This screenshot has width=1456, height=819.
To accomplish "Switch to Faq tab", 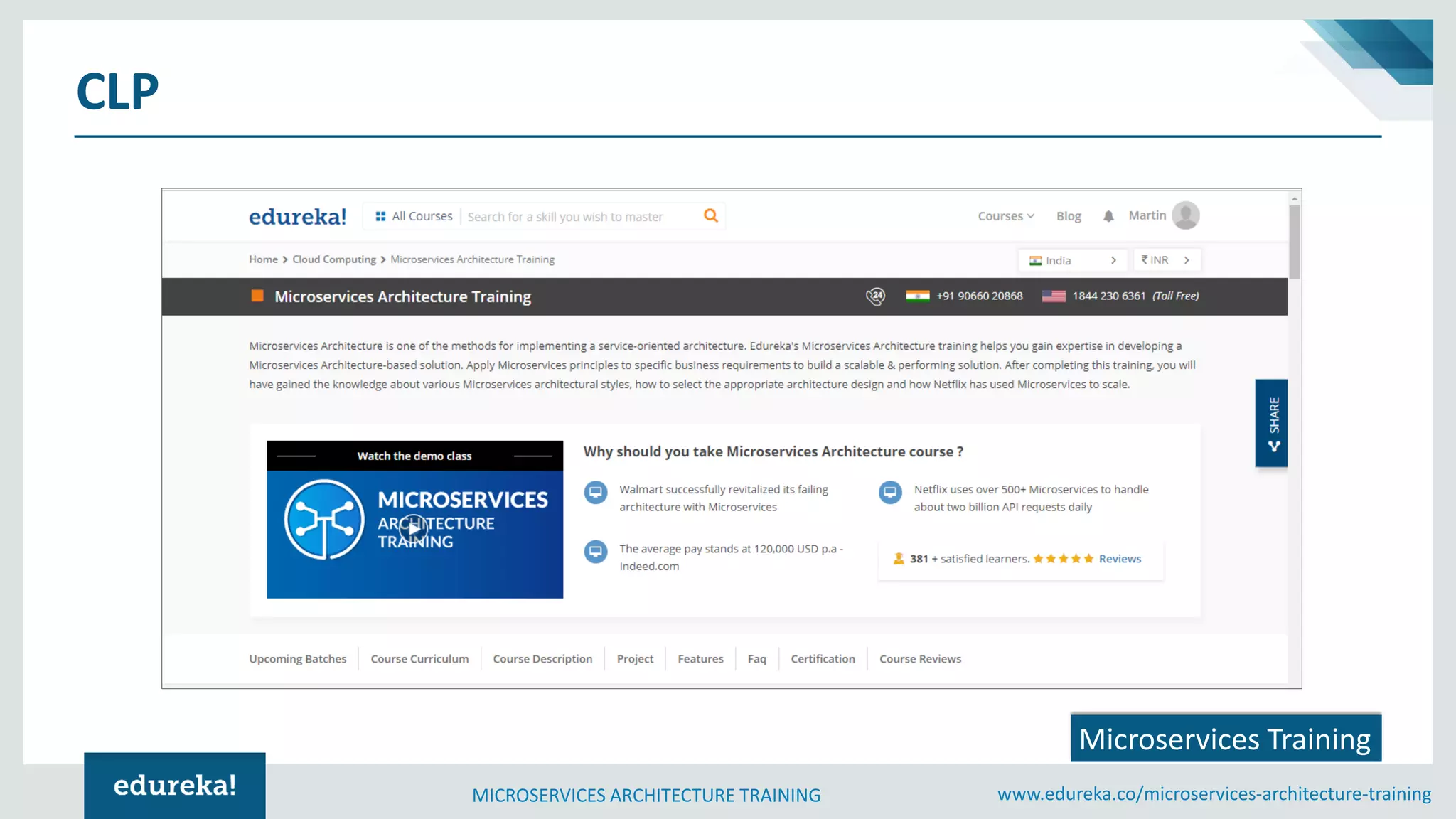I will click(x=757, y=659).
